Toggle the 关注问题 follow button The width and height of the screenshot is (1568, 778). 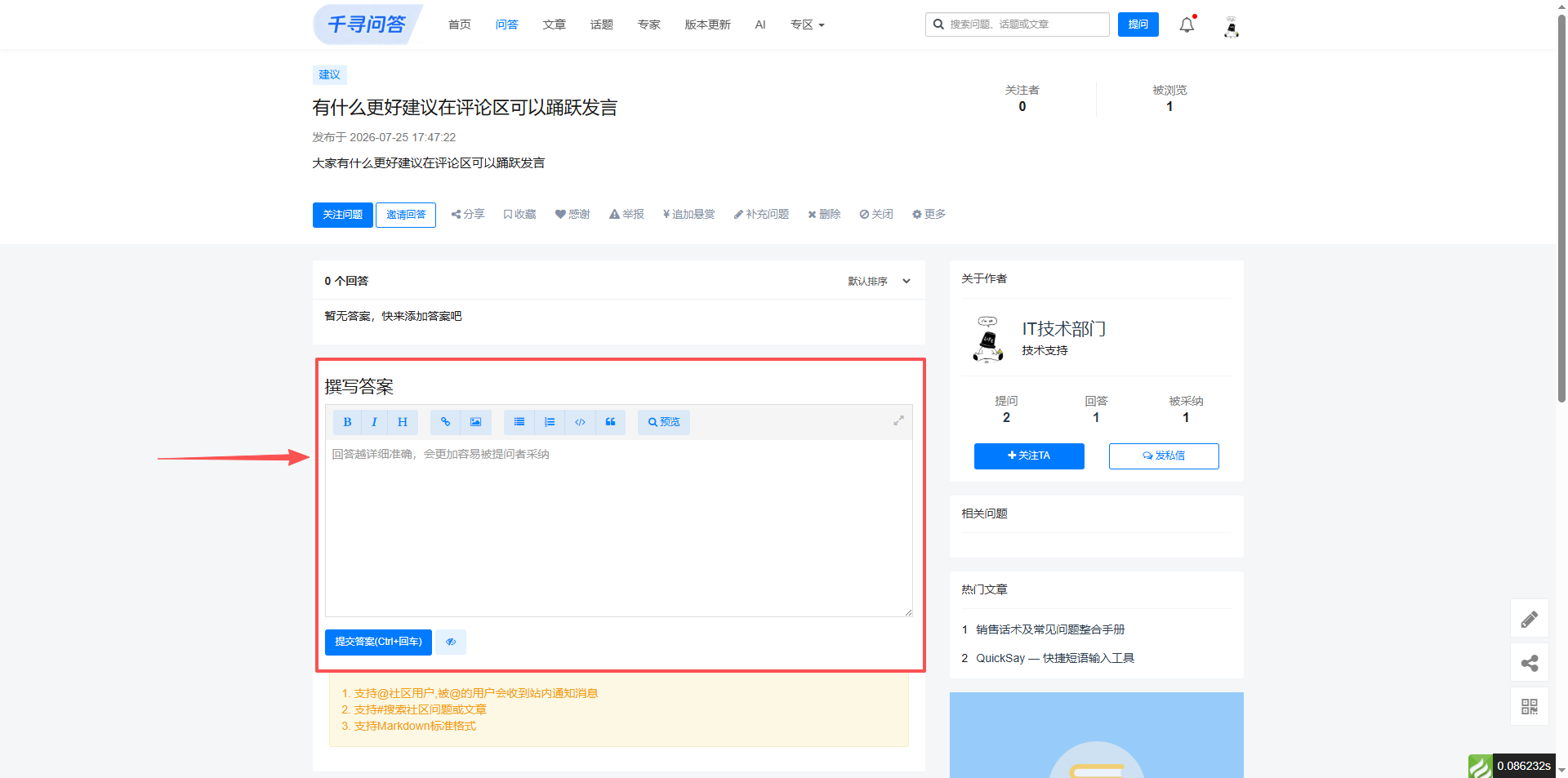[343, 215]
